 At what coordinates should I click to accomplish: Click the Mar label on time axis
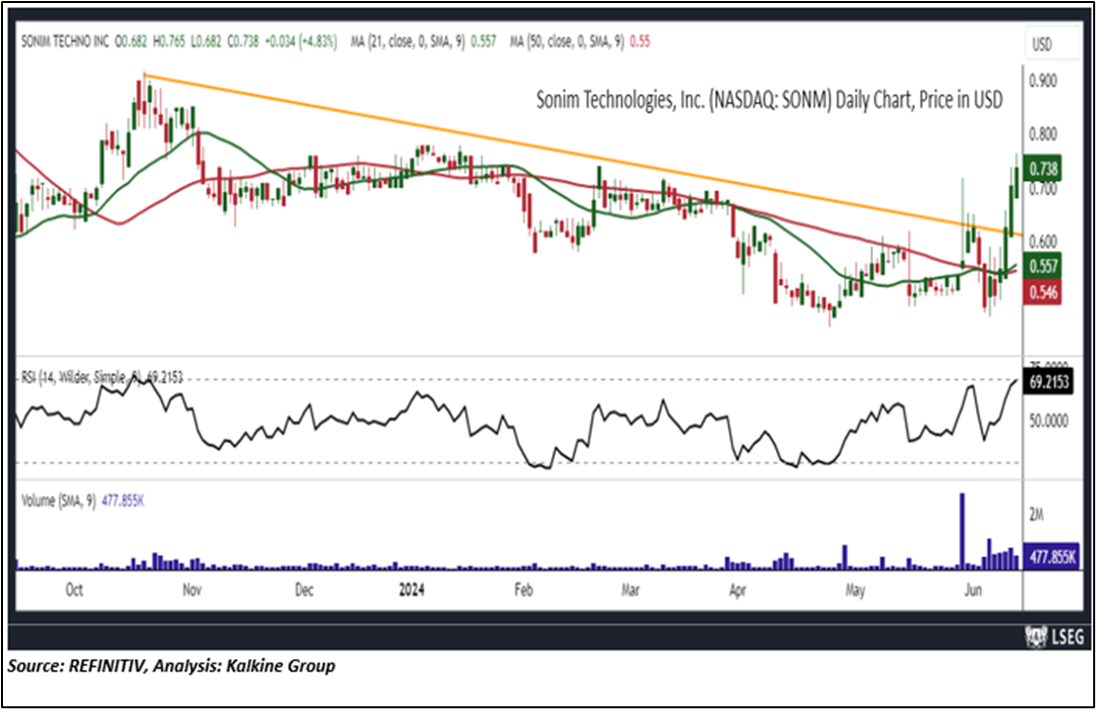pos(630,590)
